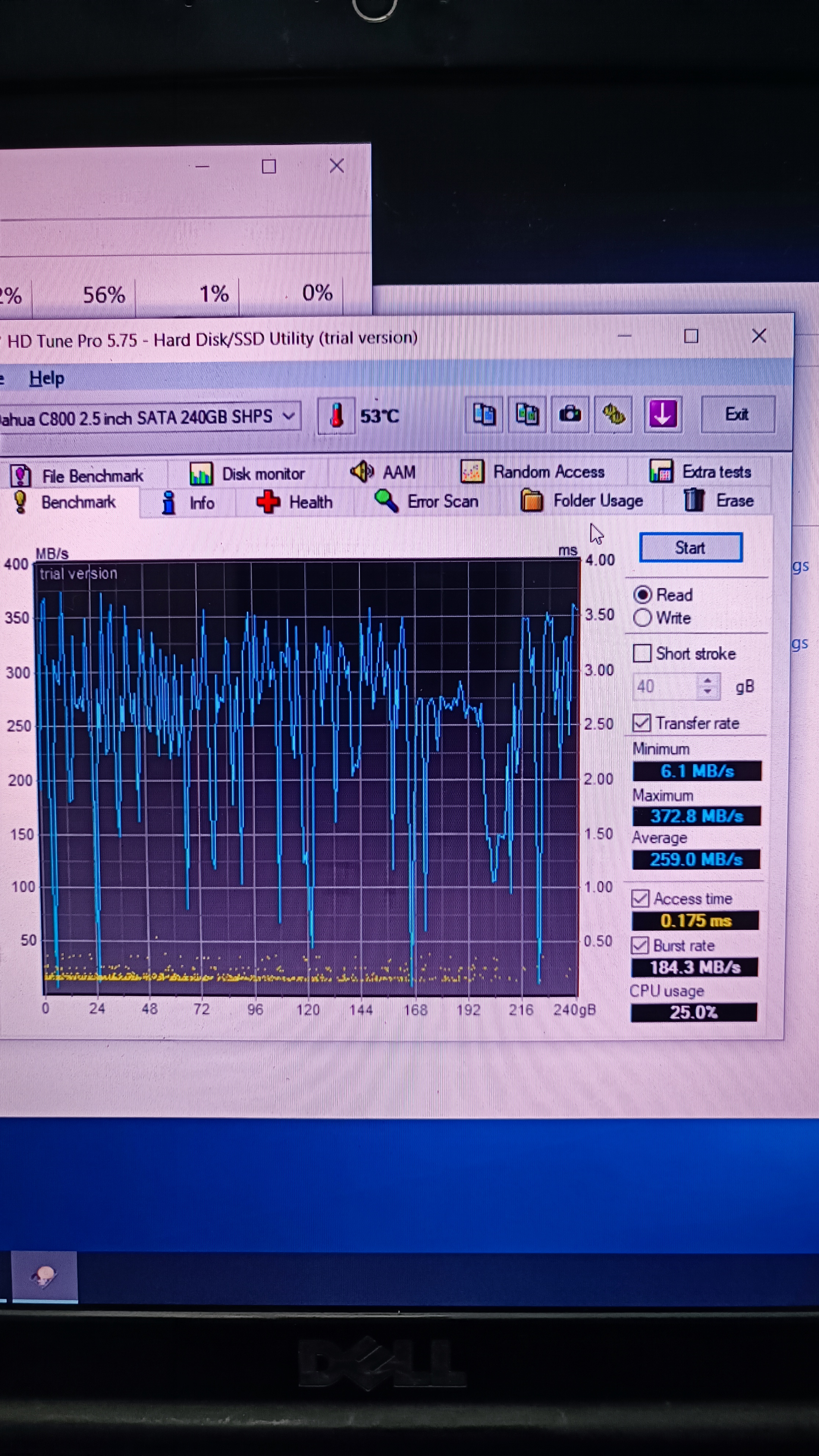Click the 56% column in background window
819x1456 pixels.
coord(104,295)
